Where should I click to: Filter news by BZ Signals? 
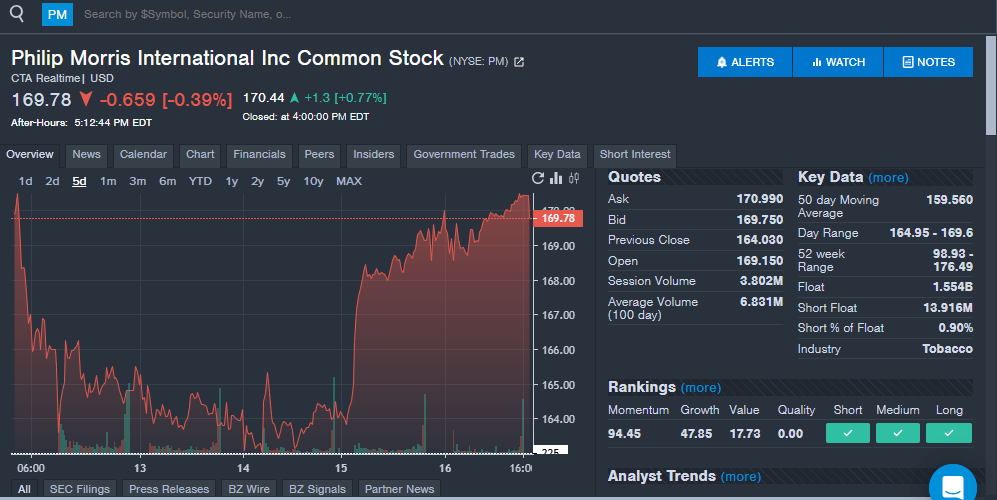point(317,489)
